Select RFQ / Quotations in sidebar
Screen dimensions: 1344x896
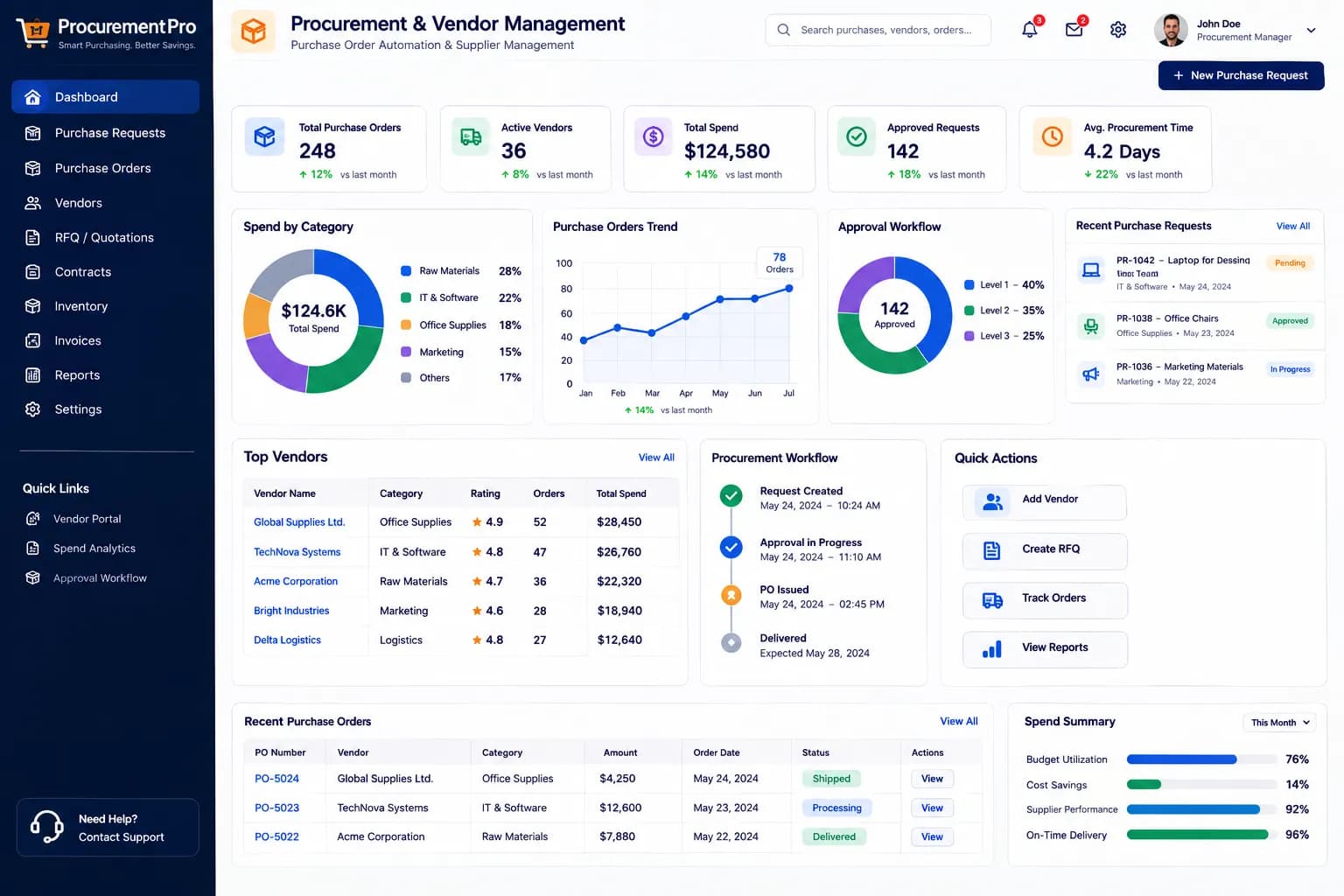click(105, 238)
